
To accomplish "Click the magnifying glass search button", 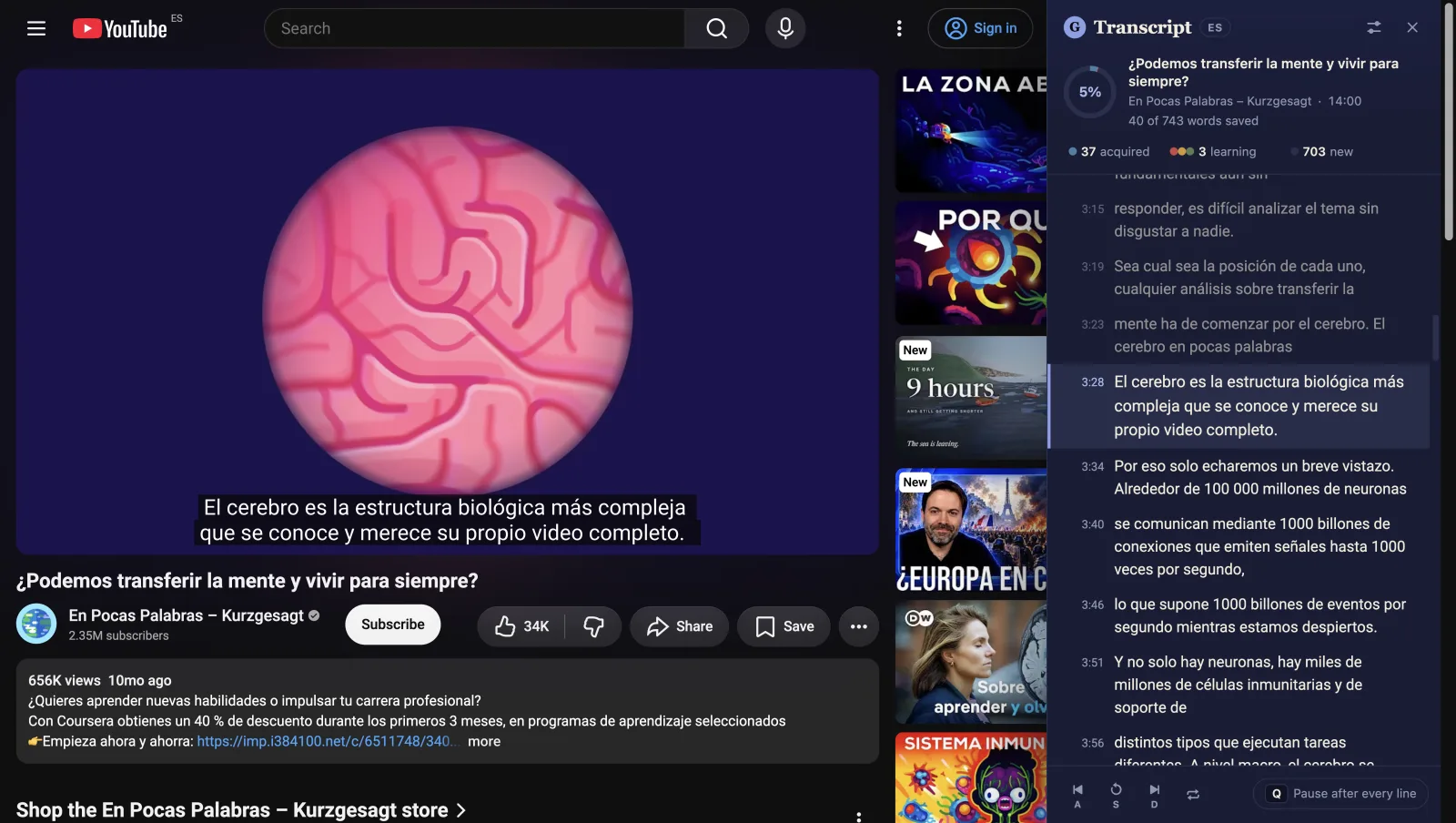I will tap(716, 28).
